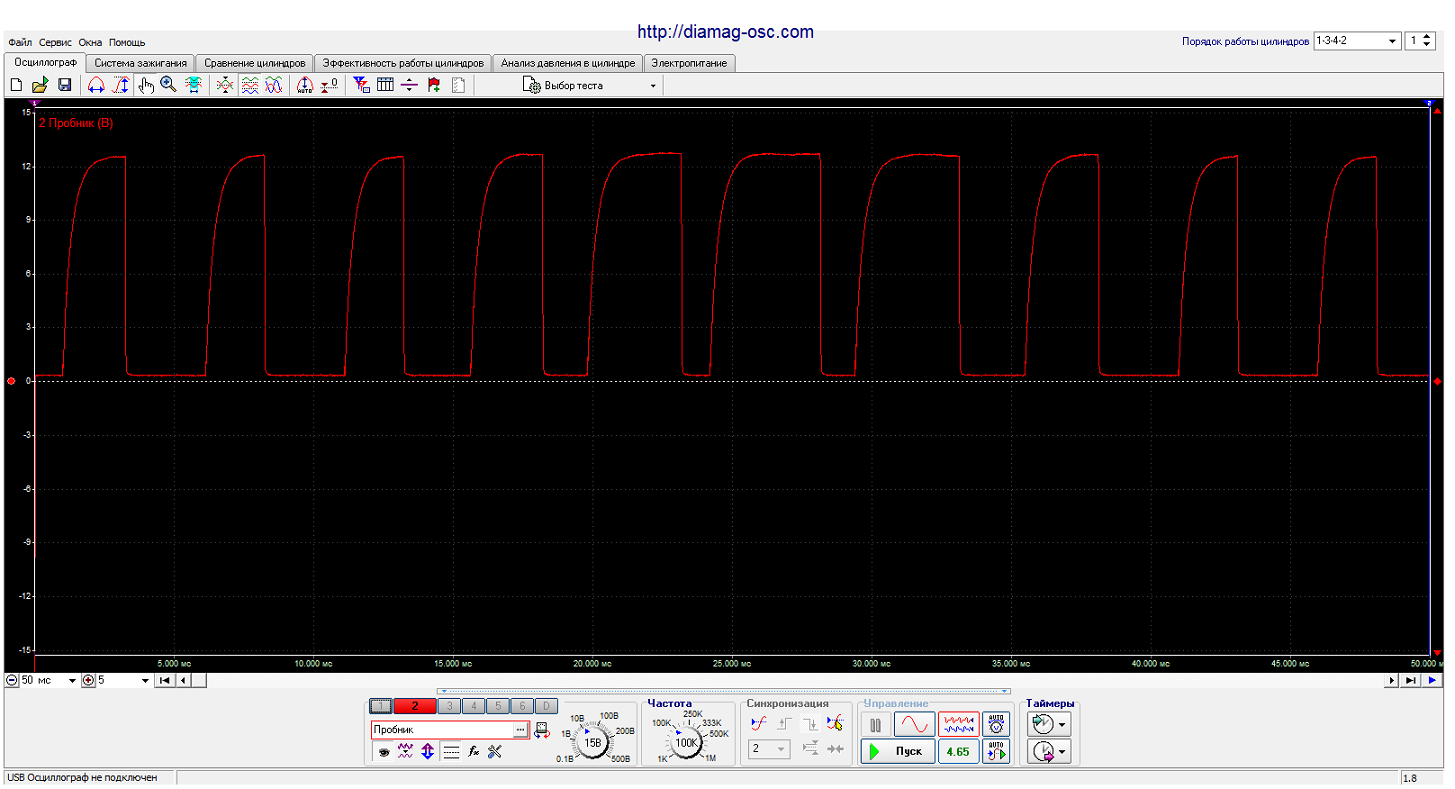Image resolution: width=1455 pixels, height=789 pixels.
Task: Click the fx math function icon
Action: pos(474,751)
